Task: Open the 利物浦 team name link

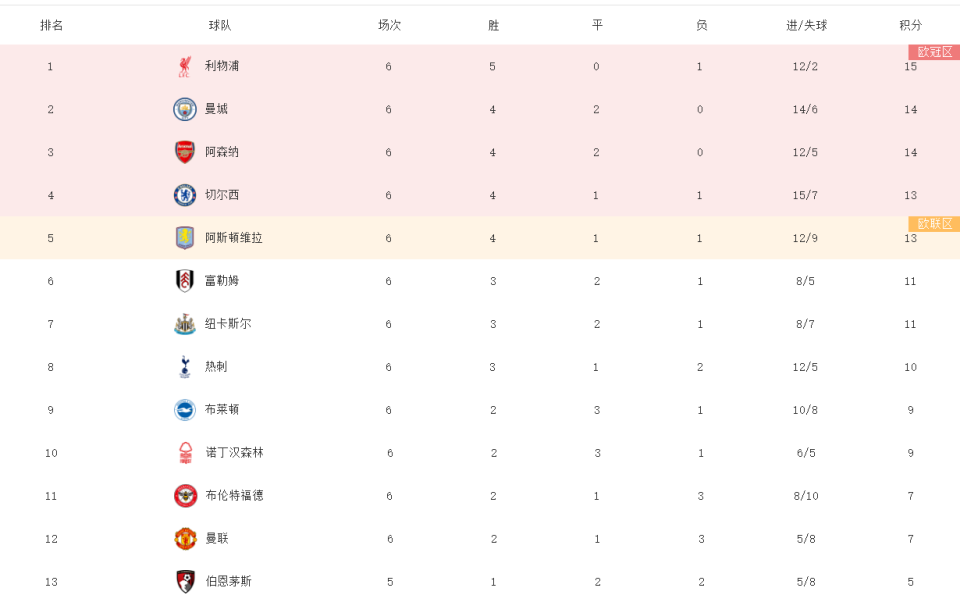Action: 222,66
